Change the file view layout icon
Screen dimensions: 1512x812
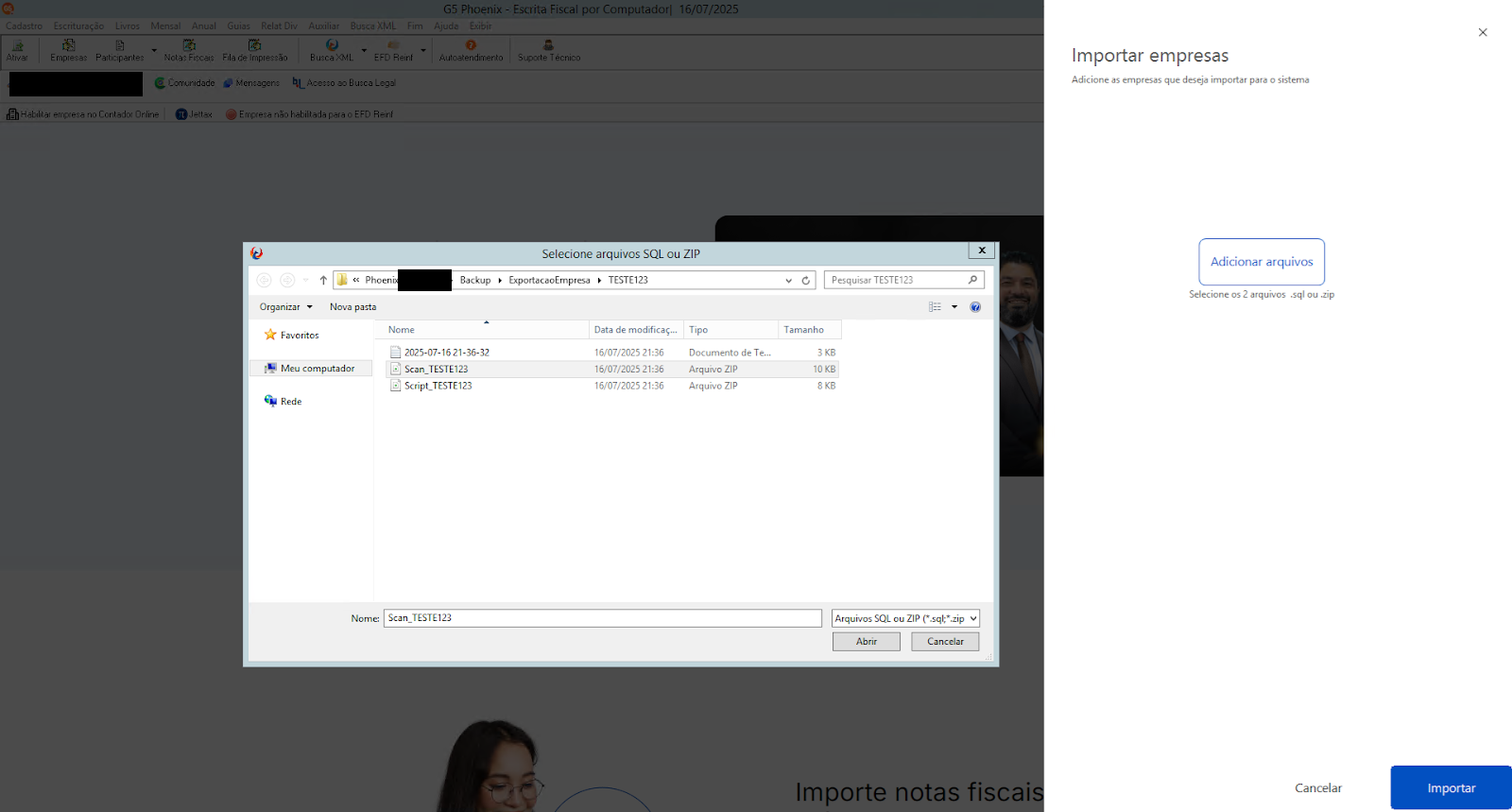(x=935, y=306)
